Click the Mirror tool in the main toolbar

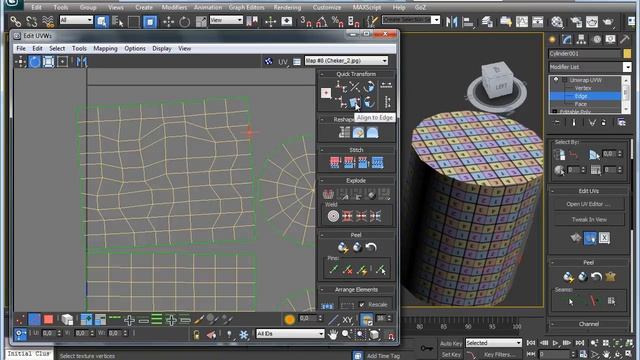pyautogui.click(x=451, y=21)
